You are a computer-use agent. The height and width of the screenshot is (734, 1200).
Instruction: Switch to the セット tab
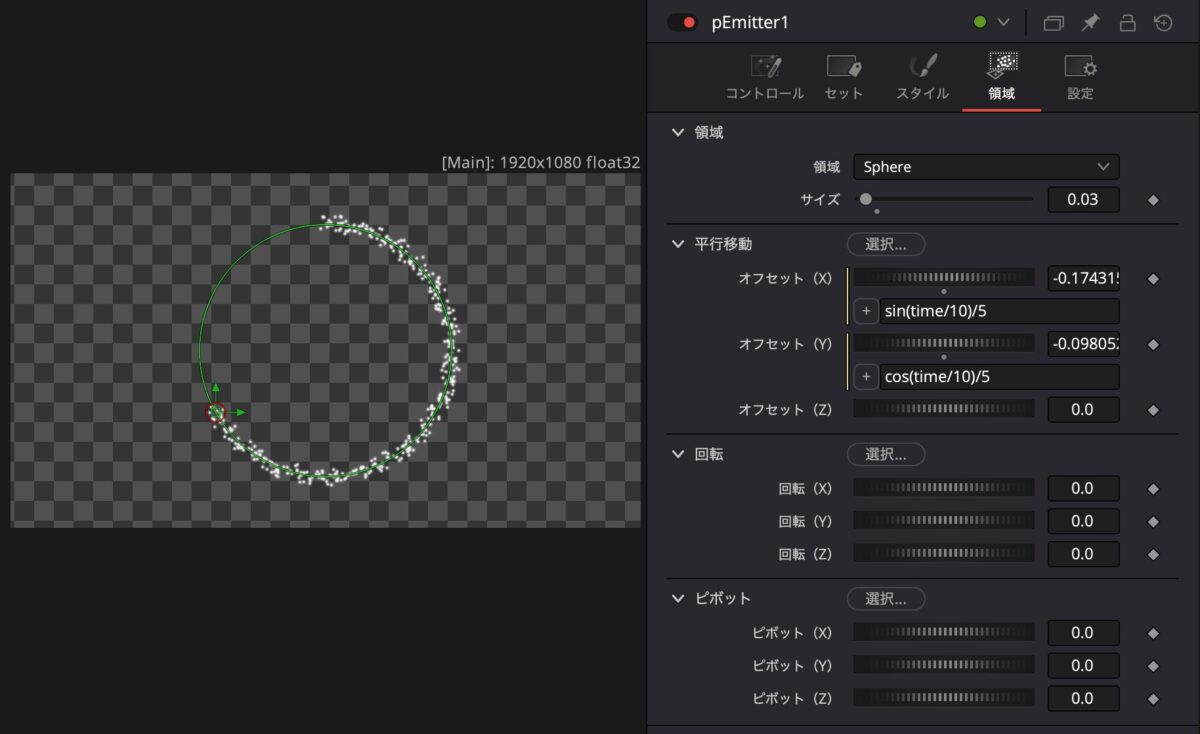[x=844, y=78]
